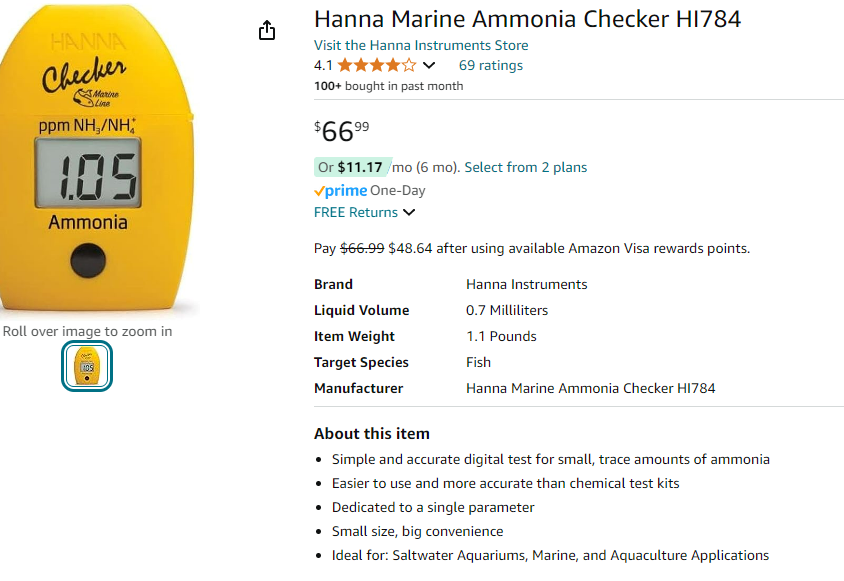Viewport: 844px width, 581px height.
Task: Open the ratings breakdown chevron
Action: tap(429, 66)
